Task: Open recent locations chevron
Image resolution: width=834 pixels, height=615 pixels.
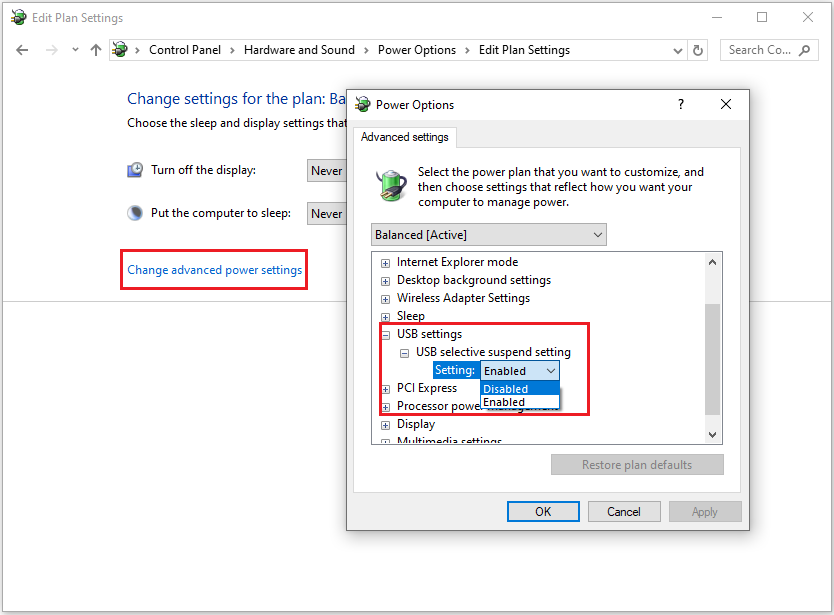Action: click(76, 50)
